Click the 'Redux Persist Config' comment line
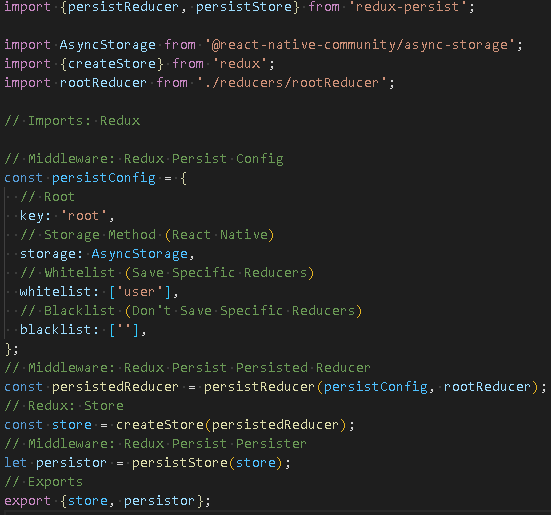The image size is (551, 515). (144, 159)
